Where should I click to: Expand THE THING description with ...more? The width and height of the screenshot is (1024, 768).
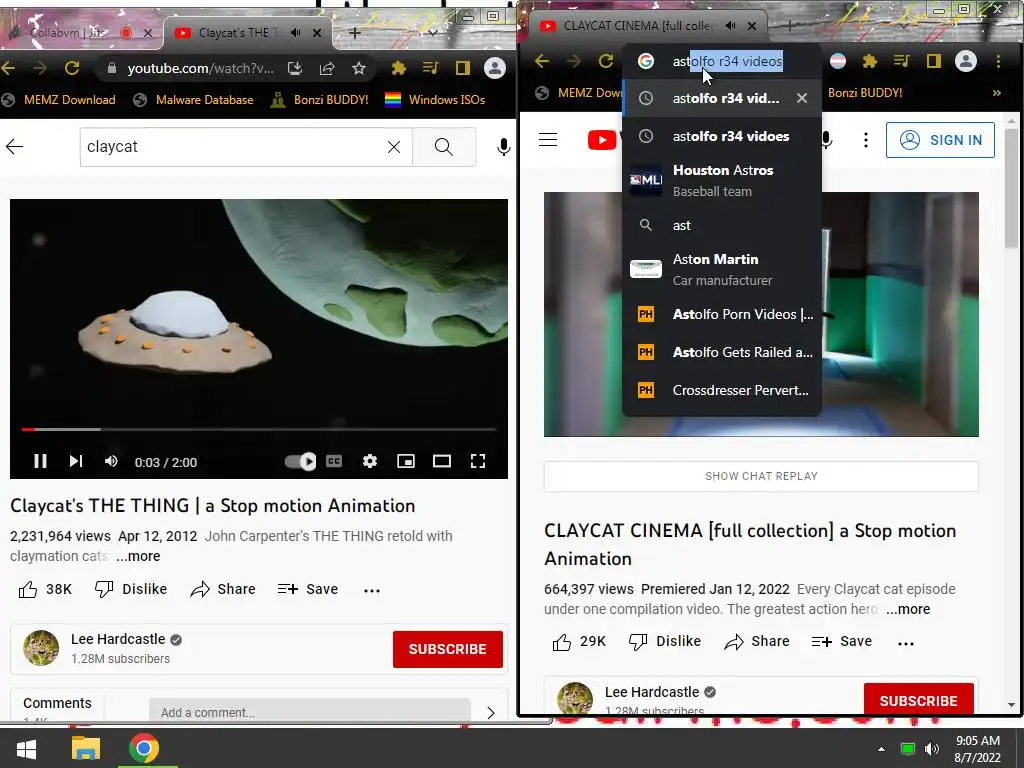coord(138,556)
